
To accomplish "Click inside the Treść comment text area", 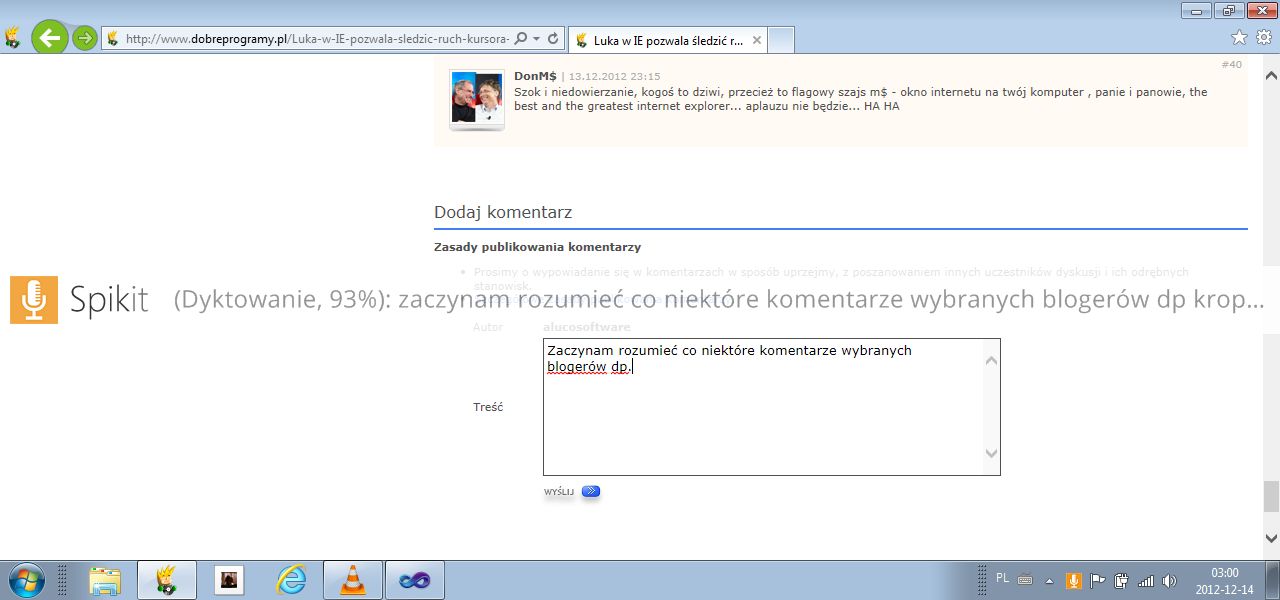I will coord(771,407).
